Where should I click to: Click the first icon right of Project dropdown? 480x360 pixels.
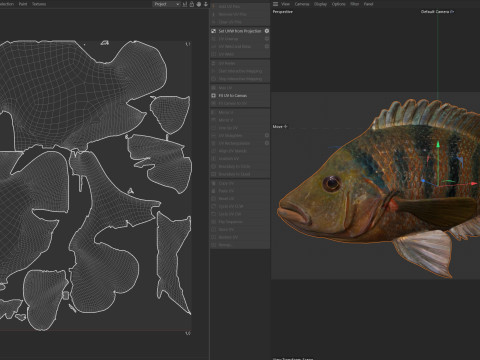(185, 4)
